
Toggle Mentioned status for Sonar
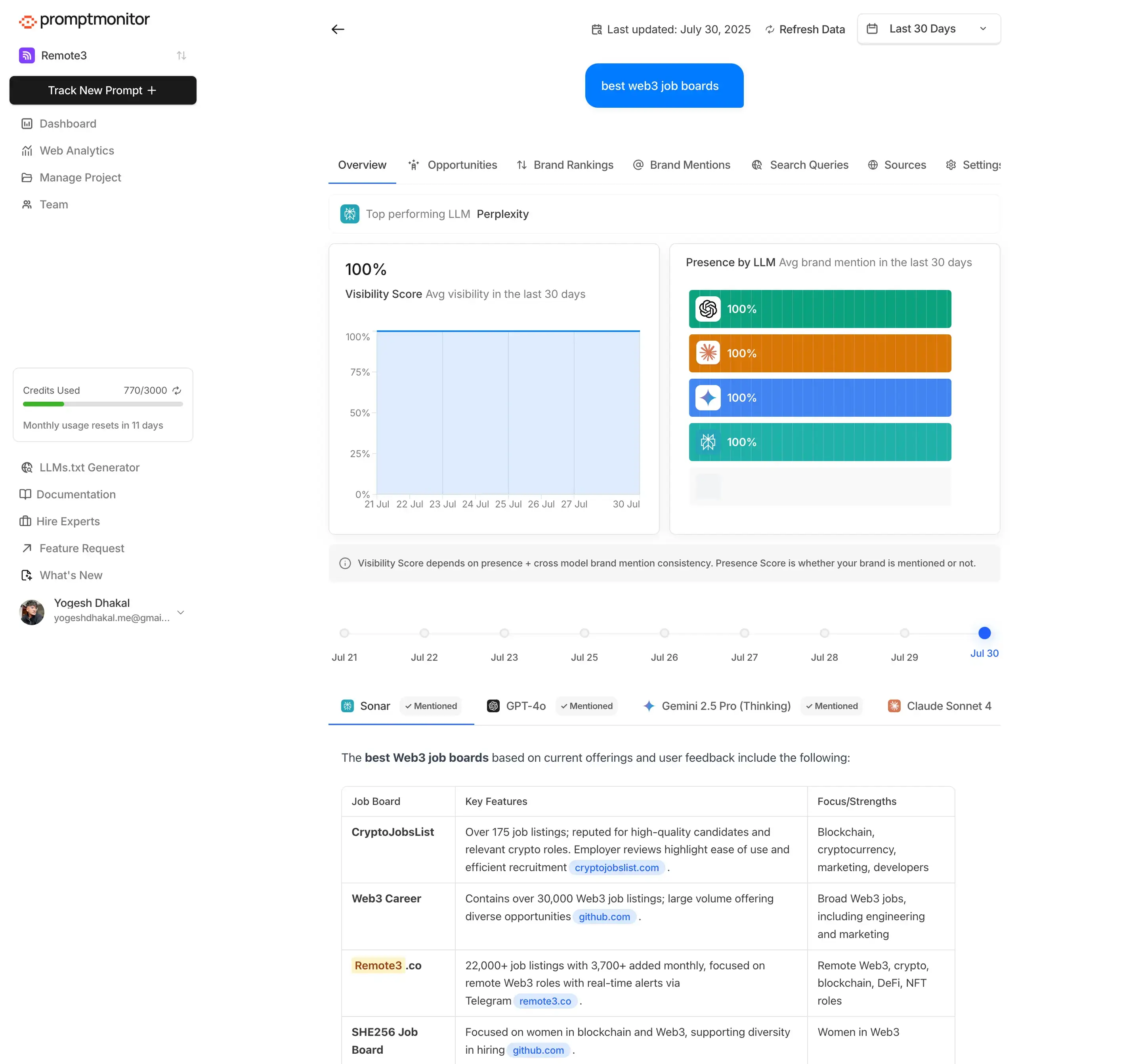coord(431,706)
